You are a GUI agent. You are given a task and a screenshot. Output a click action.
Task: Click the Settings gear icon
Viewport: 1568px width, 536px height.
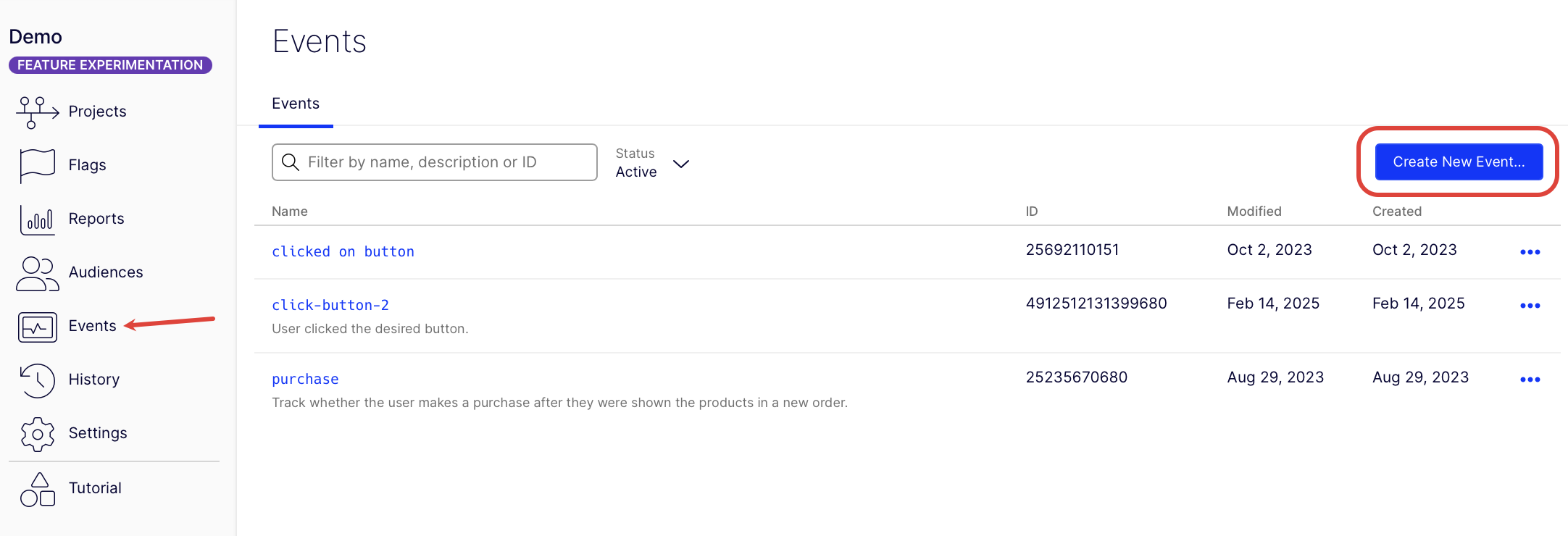click(x=37, y=434)
